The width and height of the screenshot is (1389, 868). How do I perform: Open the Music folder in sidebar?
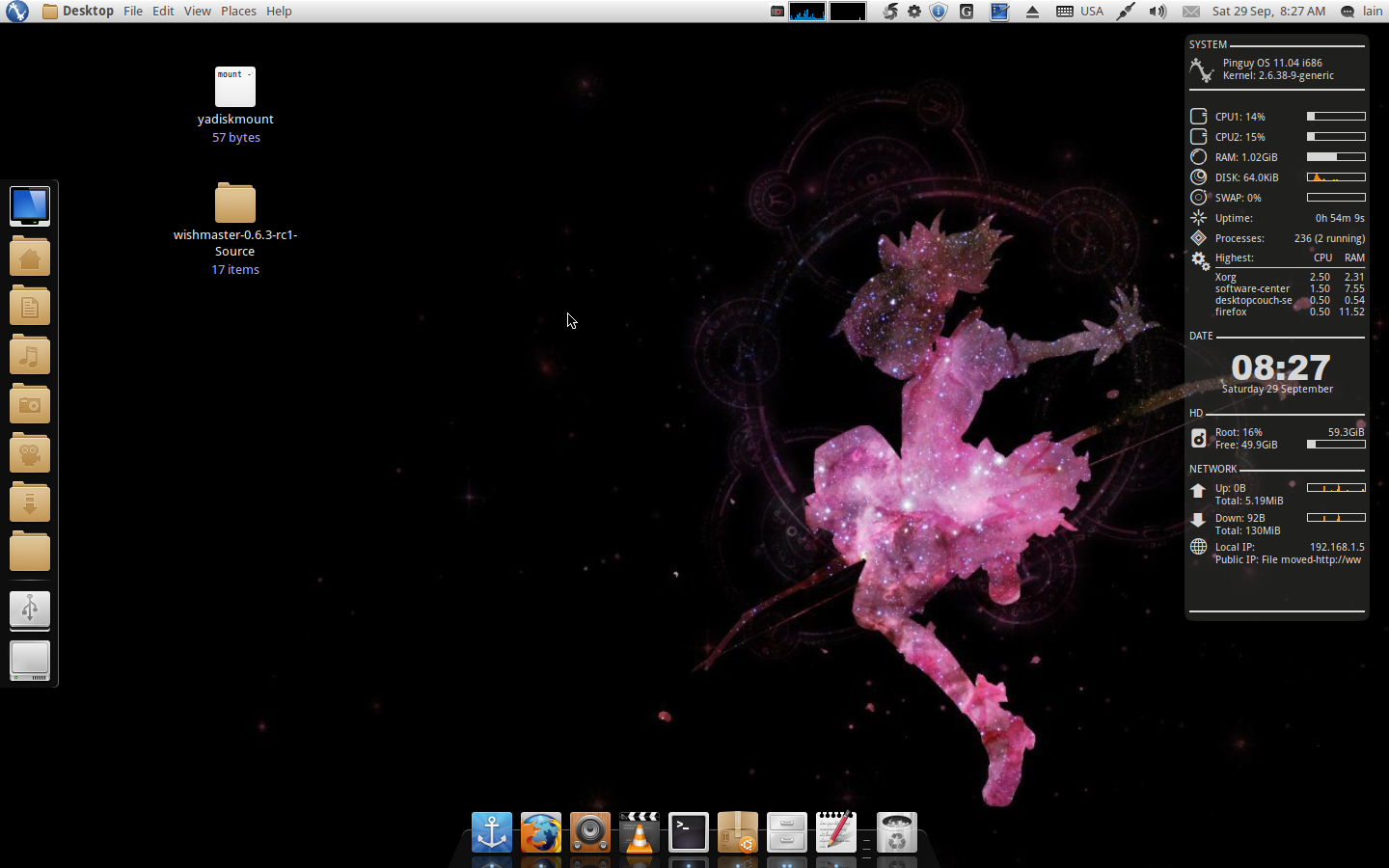pos(30,356)
